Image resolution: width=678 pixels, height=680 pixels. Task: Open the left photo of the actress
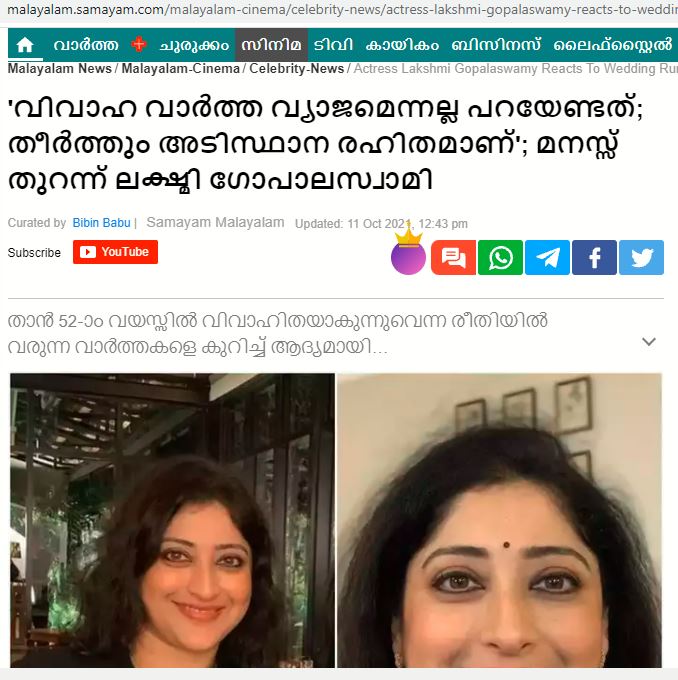[x=173, y=520]
